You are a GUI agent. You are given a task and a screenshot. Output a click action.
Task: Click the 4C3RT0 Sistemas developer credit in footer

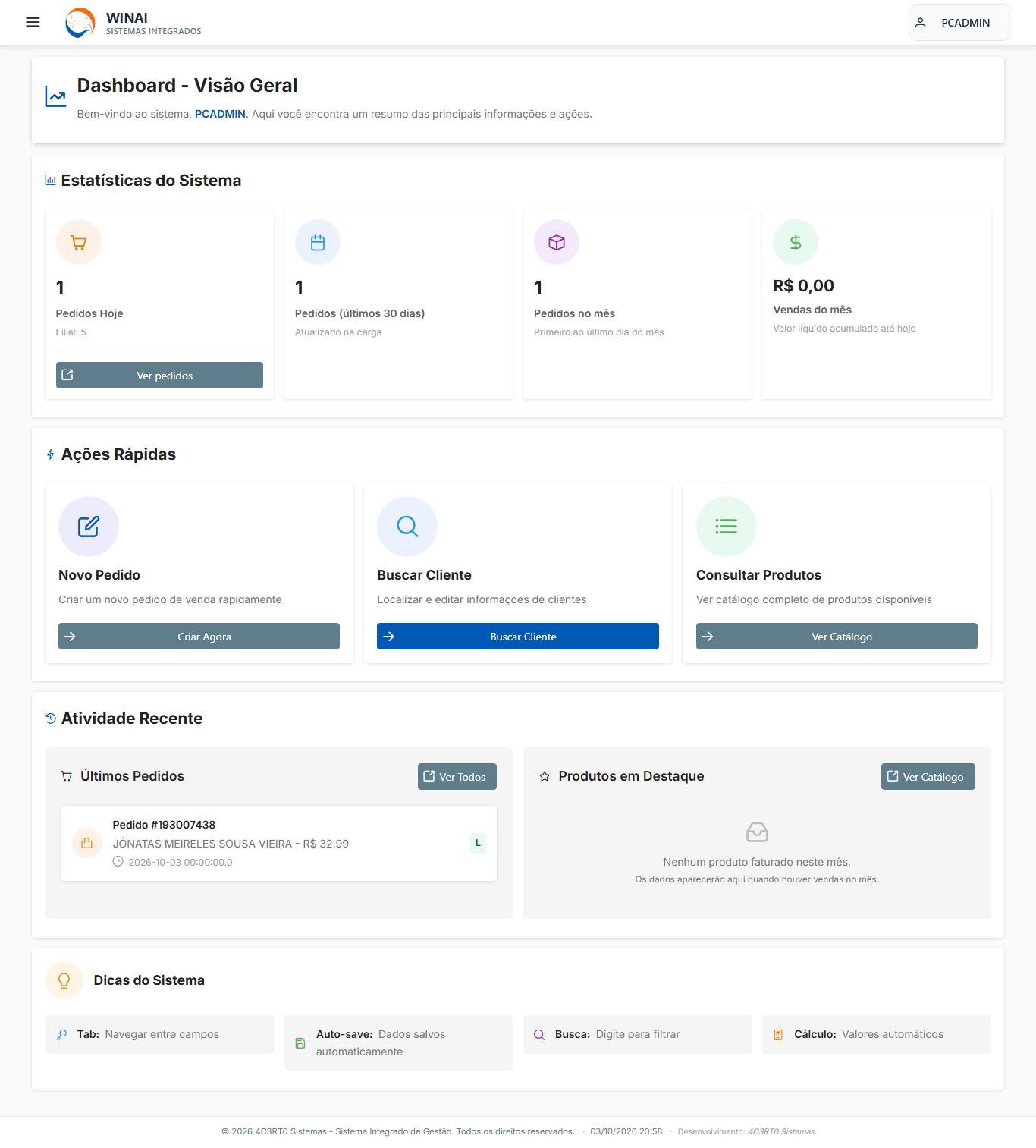[781, 1131]
